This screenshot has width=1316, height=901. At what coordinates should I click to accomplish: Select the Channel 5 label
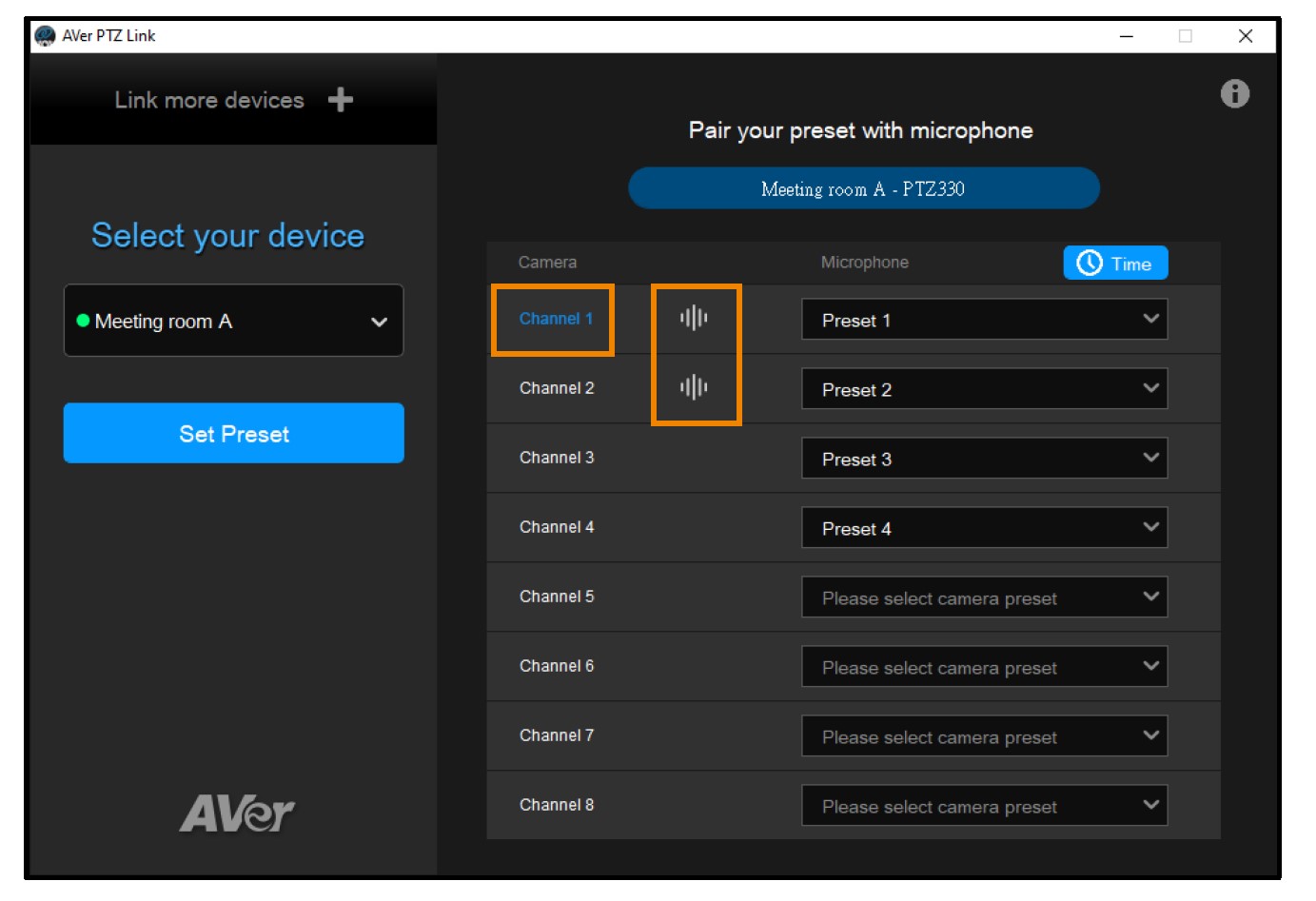[557, 597]
